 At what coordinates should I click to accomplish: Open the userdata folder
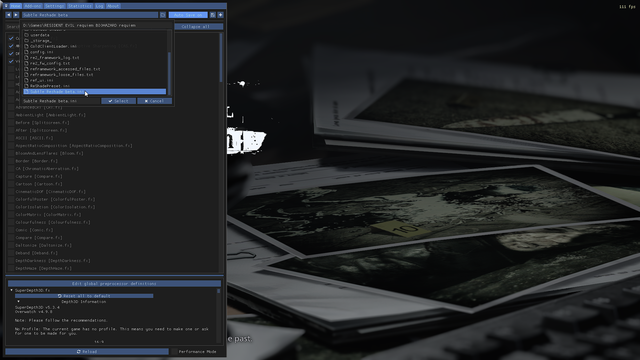coord(95,35)
